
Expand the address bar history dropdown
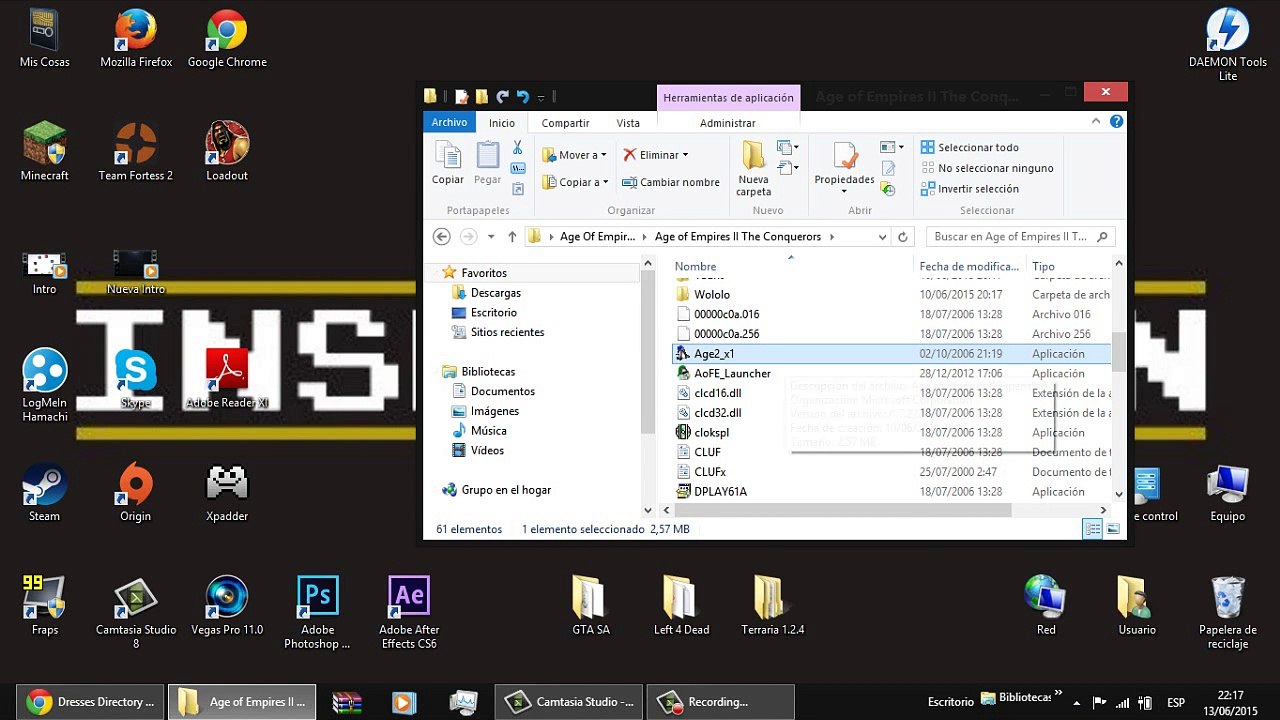882,237
